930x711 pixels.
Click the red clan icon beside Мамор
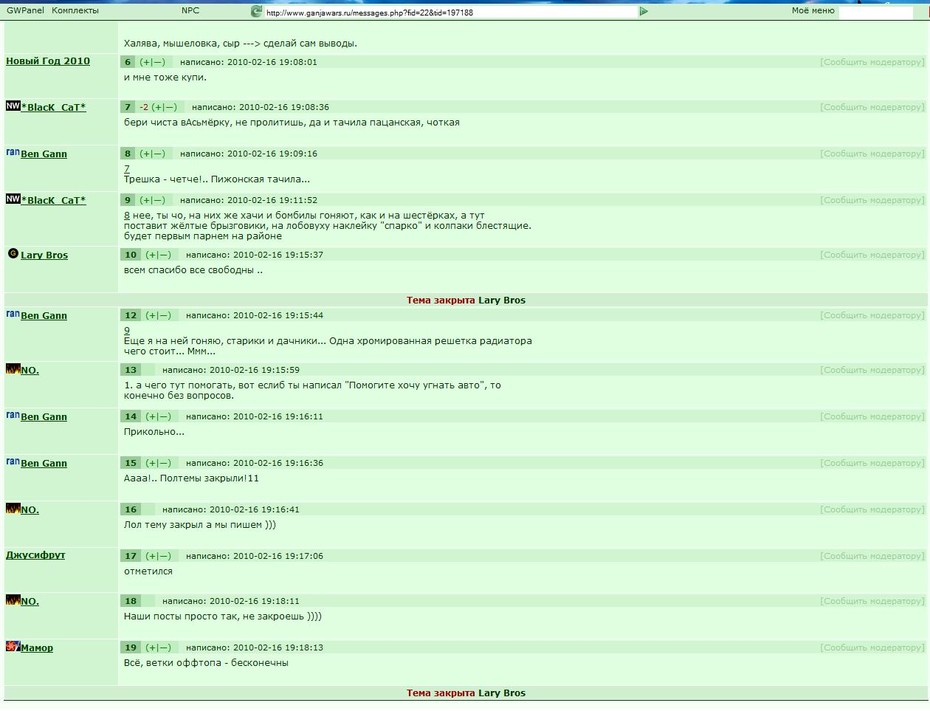(x=13, y=646)
